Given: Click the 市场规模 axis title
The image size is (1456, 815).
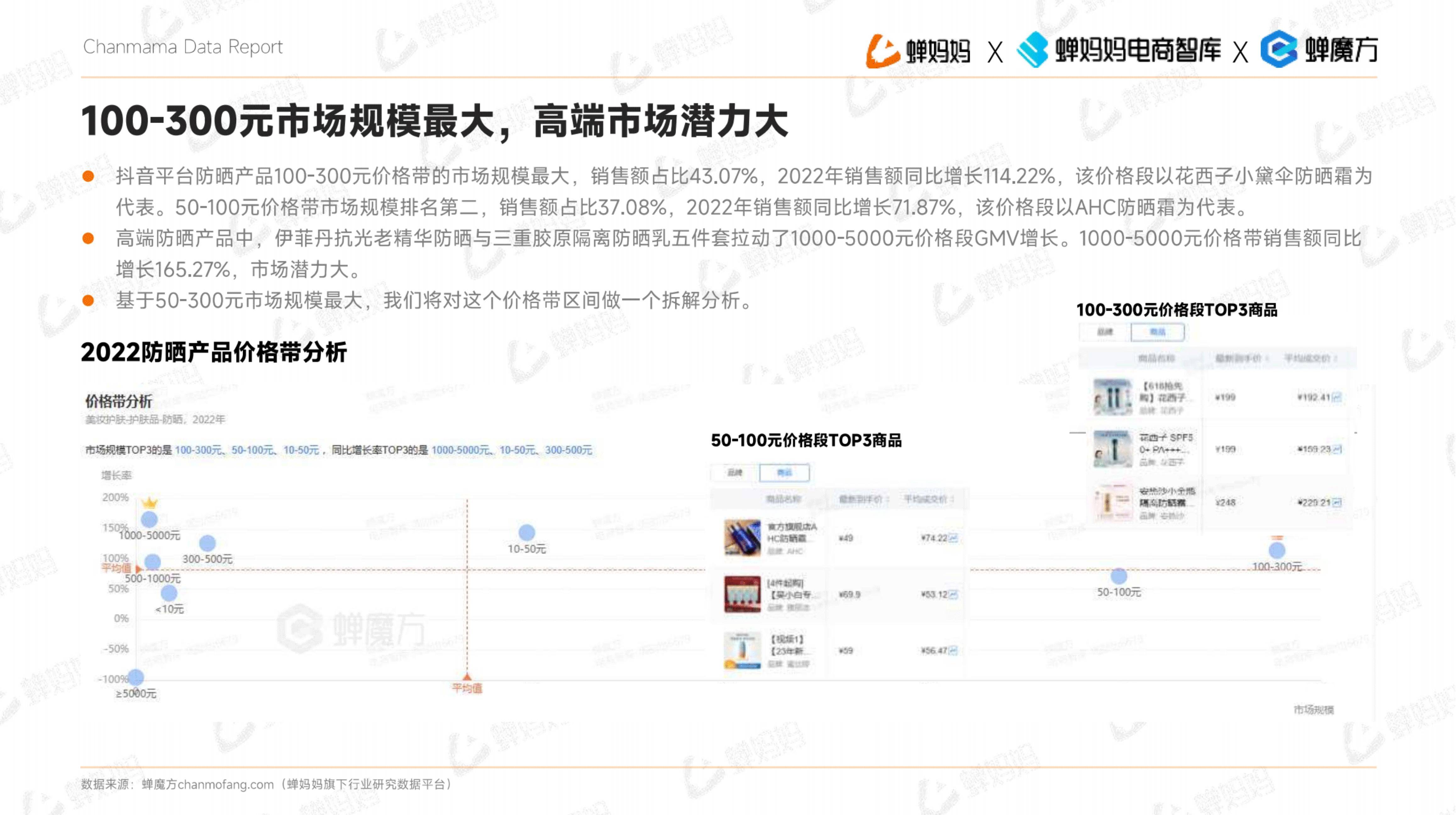Looking at the screenshot, I should [1314, 709].
